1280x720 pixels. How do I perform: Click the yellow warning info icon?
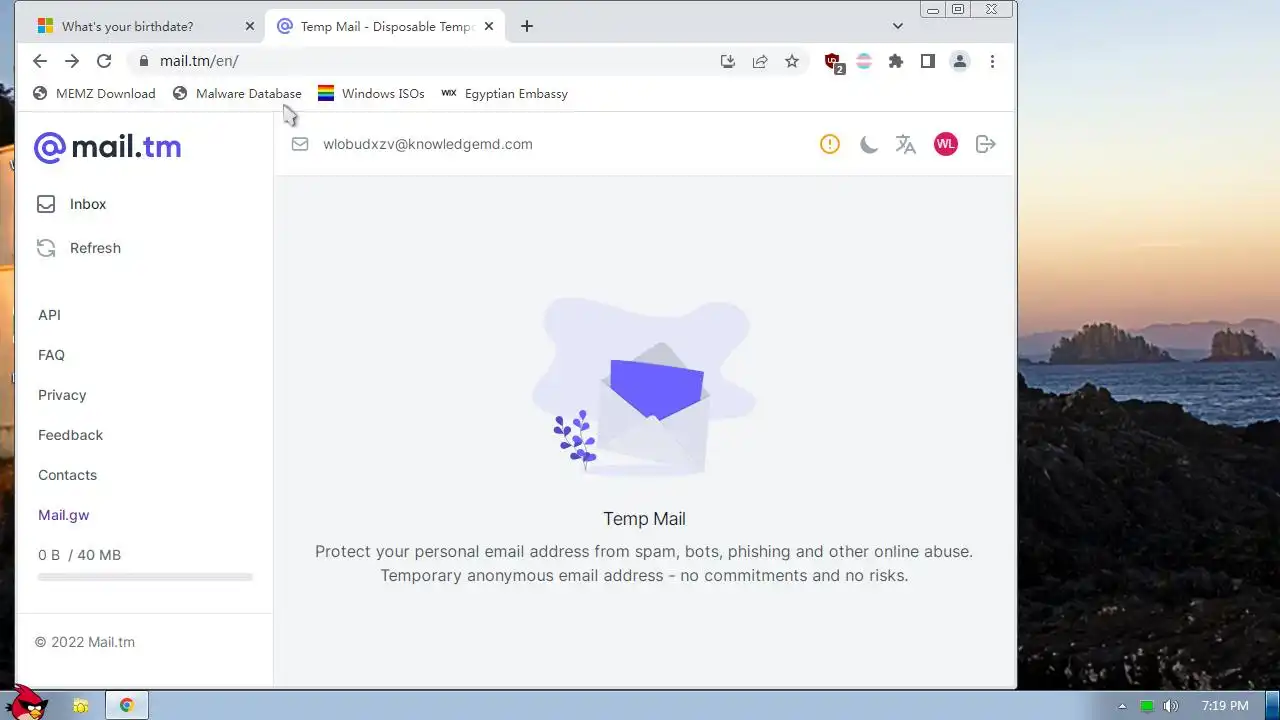[830, 144]
